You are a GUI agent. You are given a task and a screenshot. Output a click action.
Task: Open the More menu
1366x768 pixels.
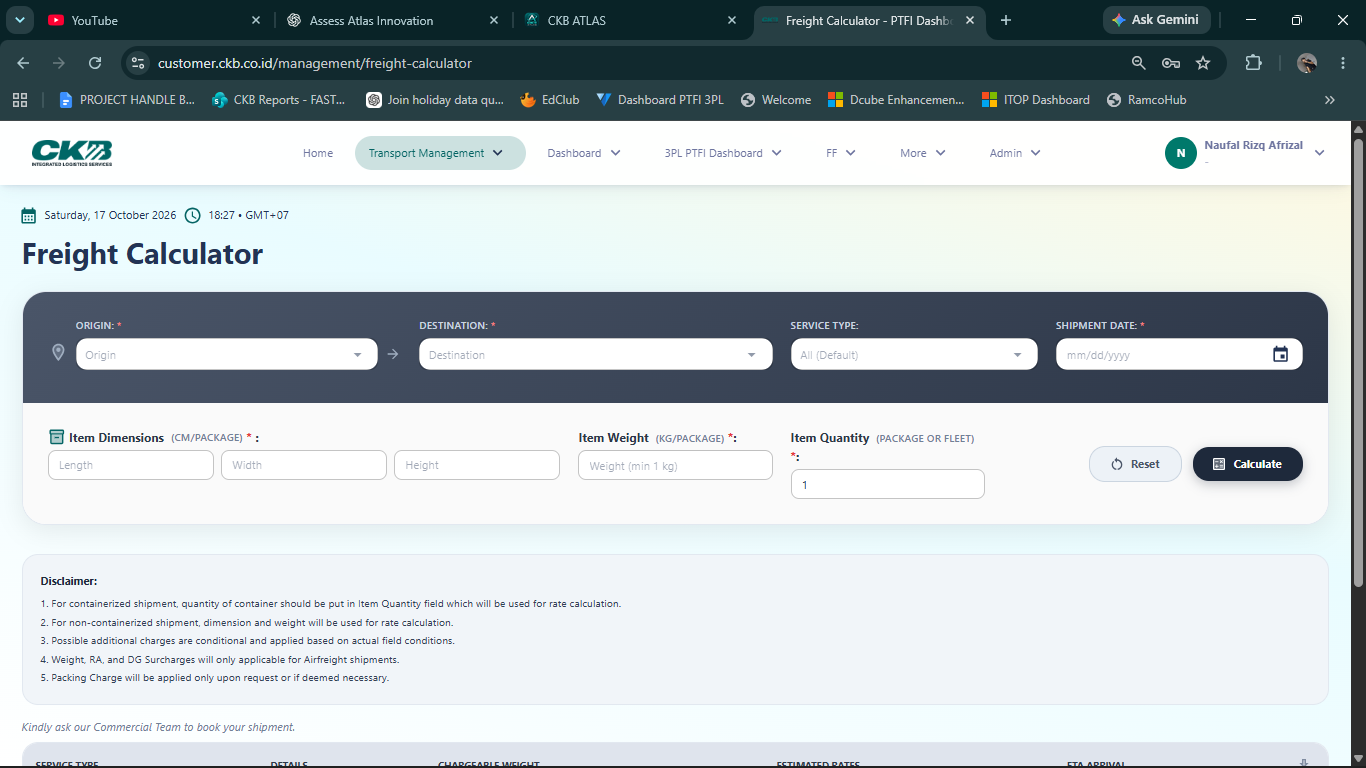(x=923, y=153)
